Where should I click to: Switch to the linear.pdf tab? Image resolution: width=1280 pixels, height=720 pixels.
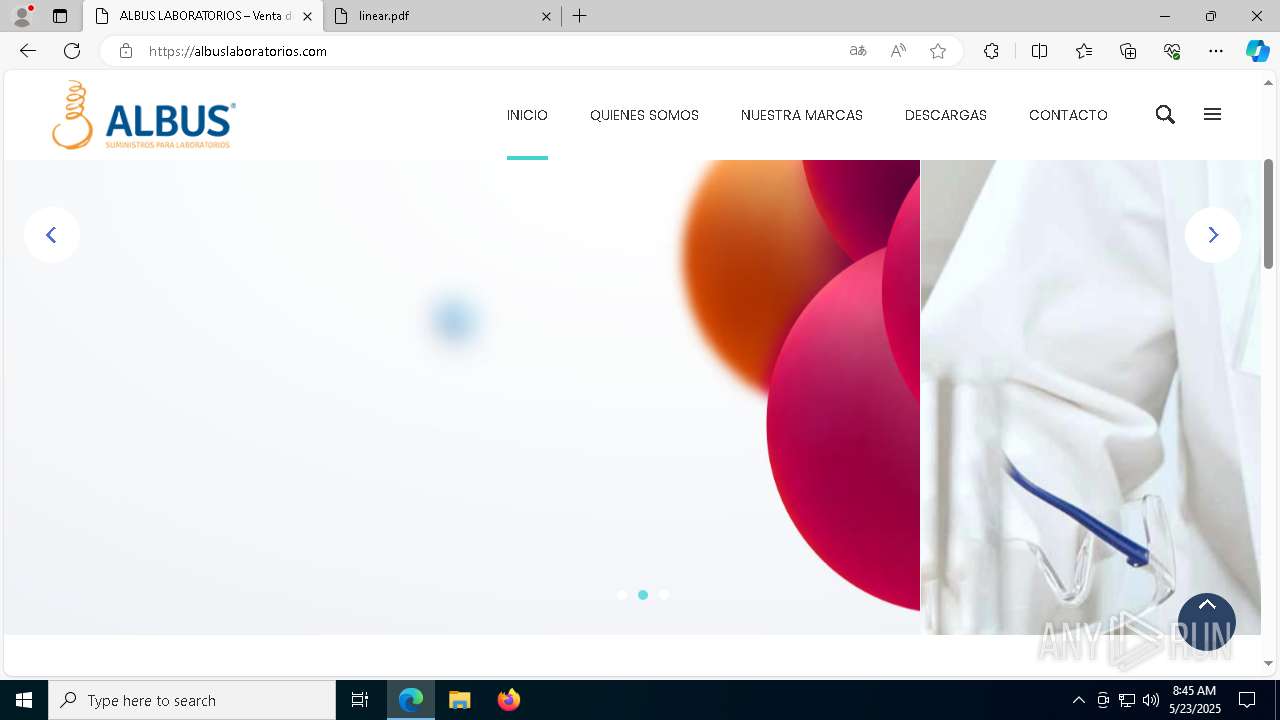[x=443, y=16]
